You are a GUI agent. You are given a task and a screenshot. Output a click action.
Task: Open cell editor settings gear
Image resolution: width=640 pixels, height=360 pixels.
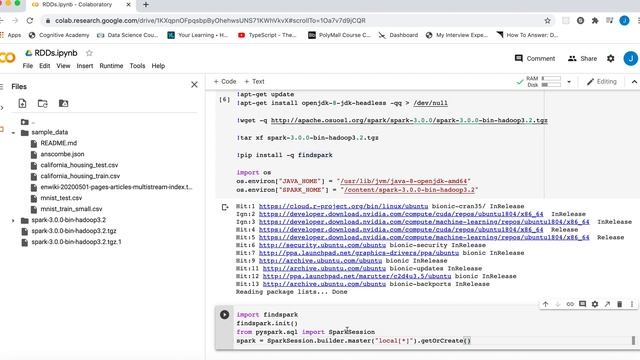(x=595, y=304)
